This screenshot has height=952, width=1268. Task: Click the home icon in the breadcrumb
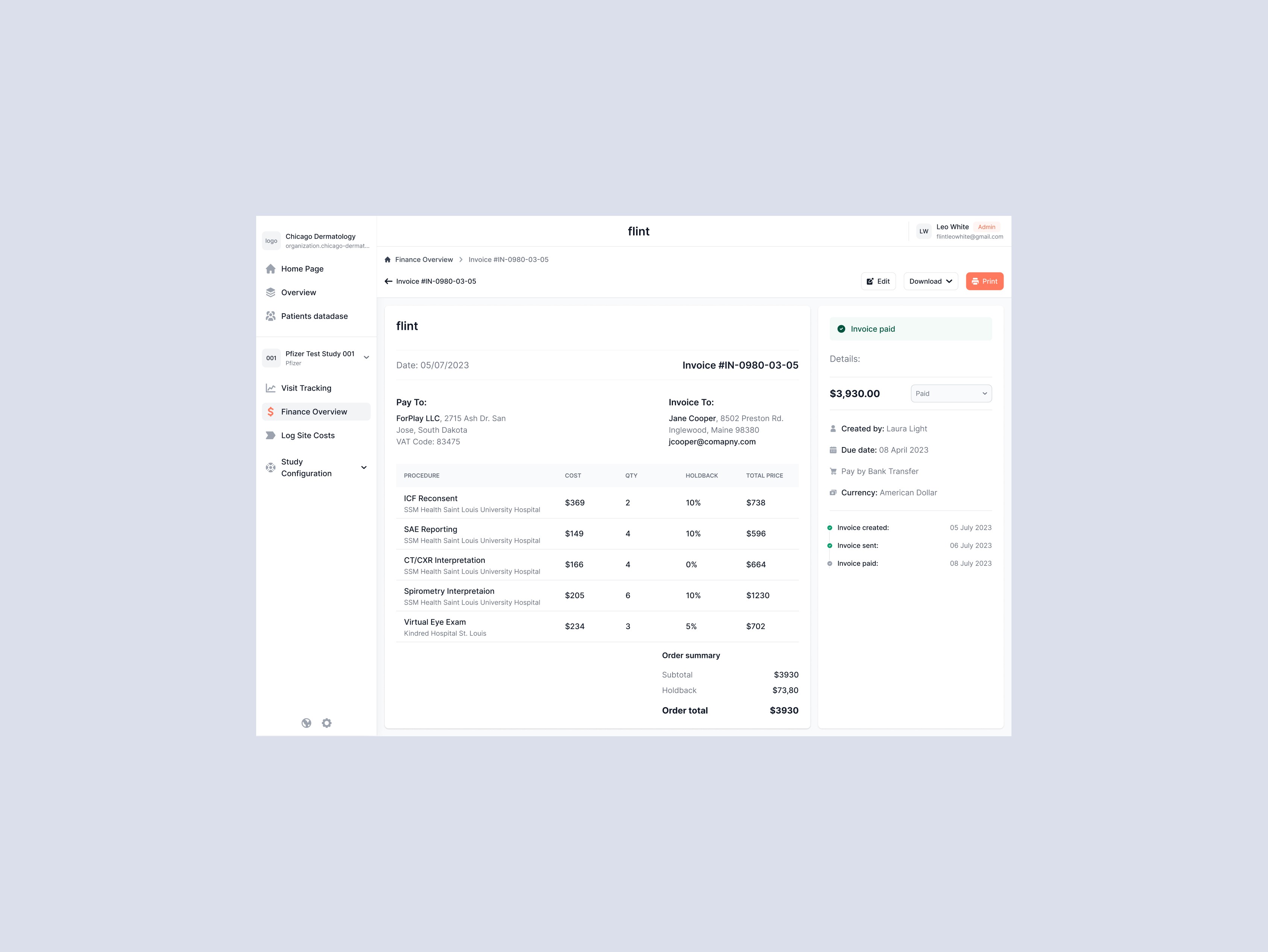tap(387, 260)
